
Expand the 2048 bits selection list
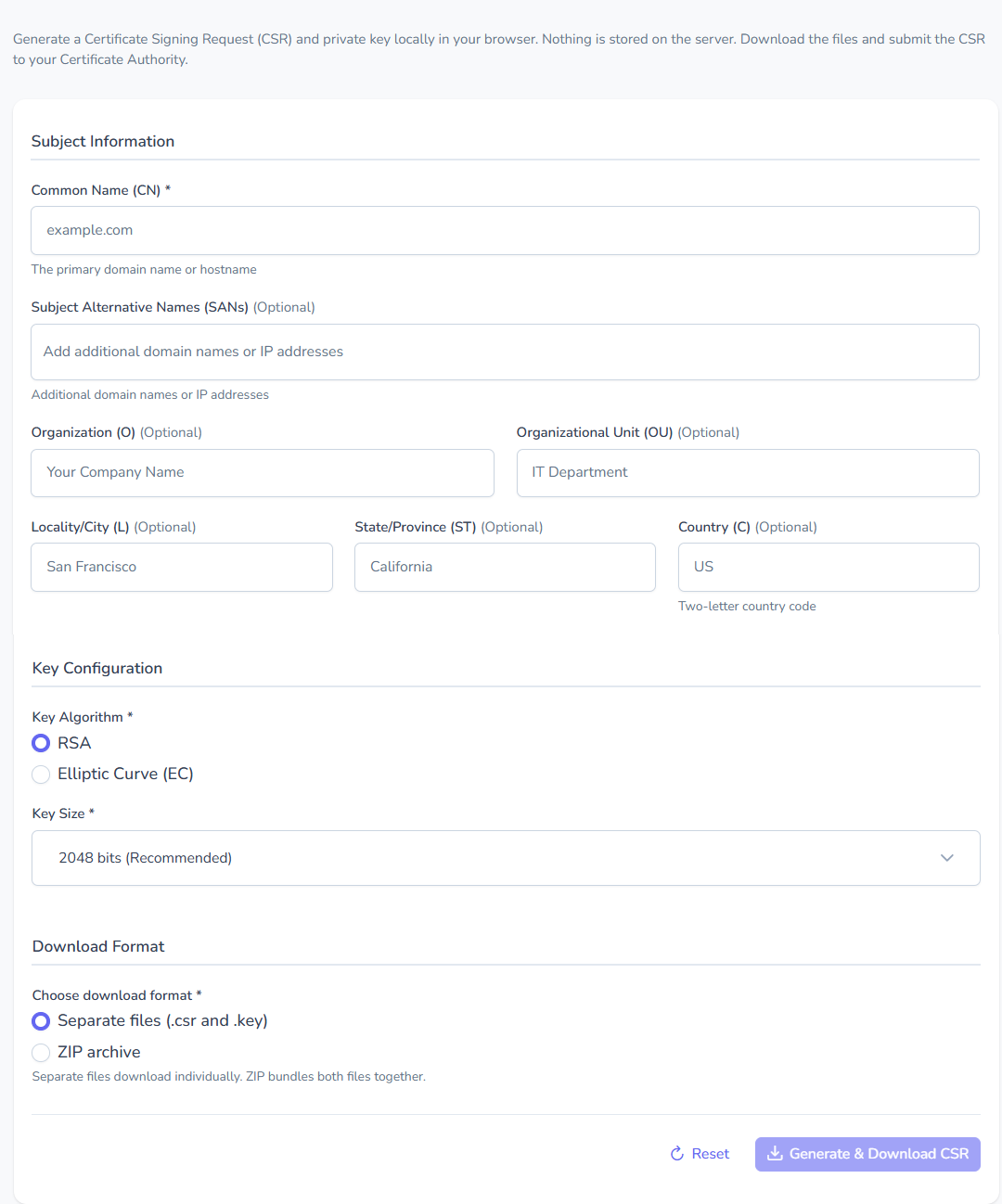click(x=506, y=858)
